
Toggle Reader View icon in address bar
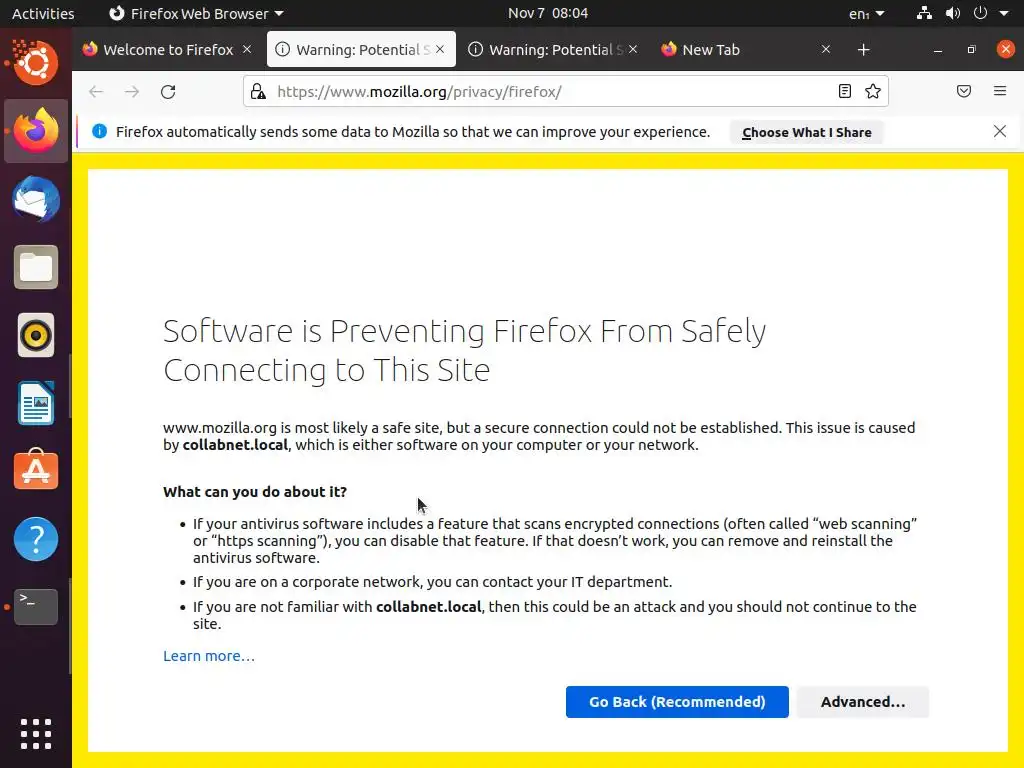pyautogui.click(x=845, y=92)
